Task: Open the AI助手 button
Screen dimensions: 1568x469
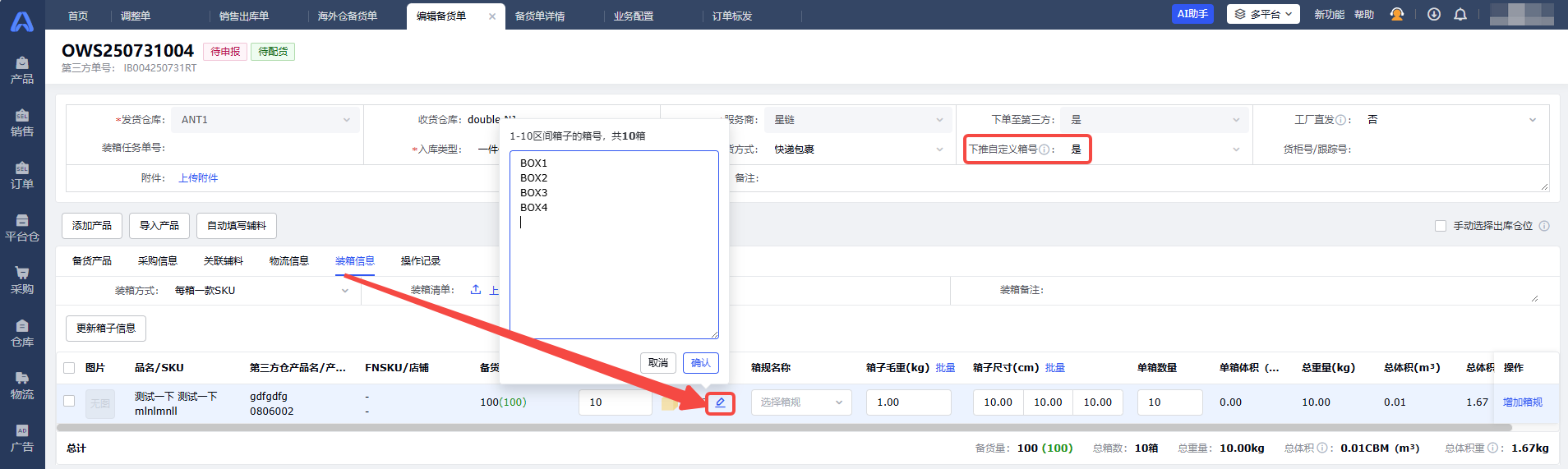Action: pos(1192,14)
